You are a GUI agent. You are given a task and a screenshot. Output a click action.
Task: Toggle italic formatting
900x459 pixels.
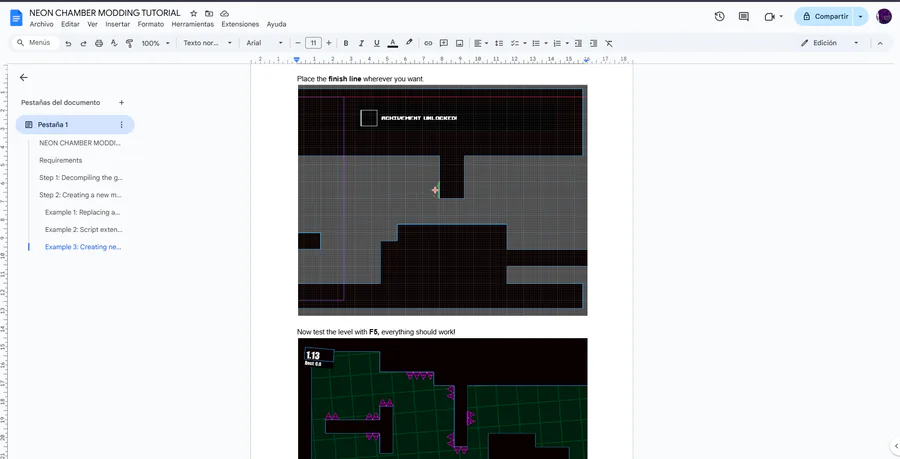361,43
